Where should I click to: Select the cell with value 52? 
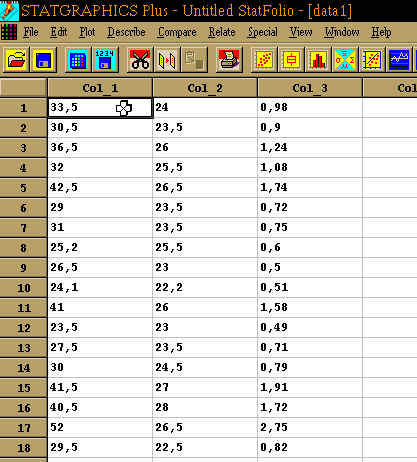100,428
